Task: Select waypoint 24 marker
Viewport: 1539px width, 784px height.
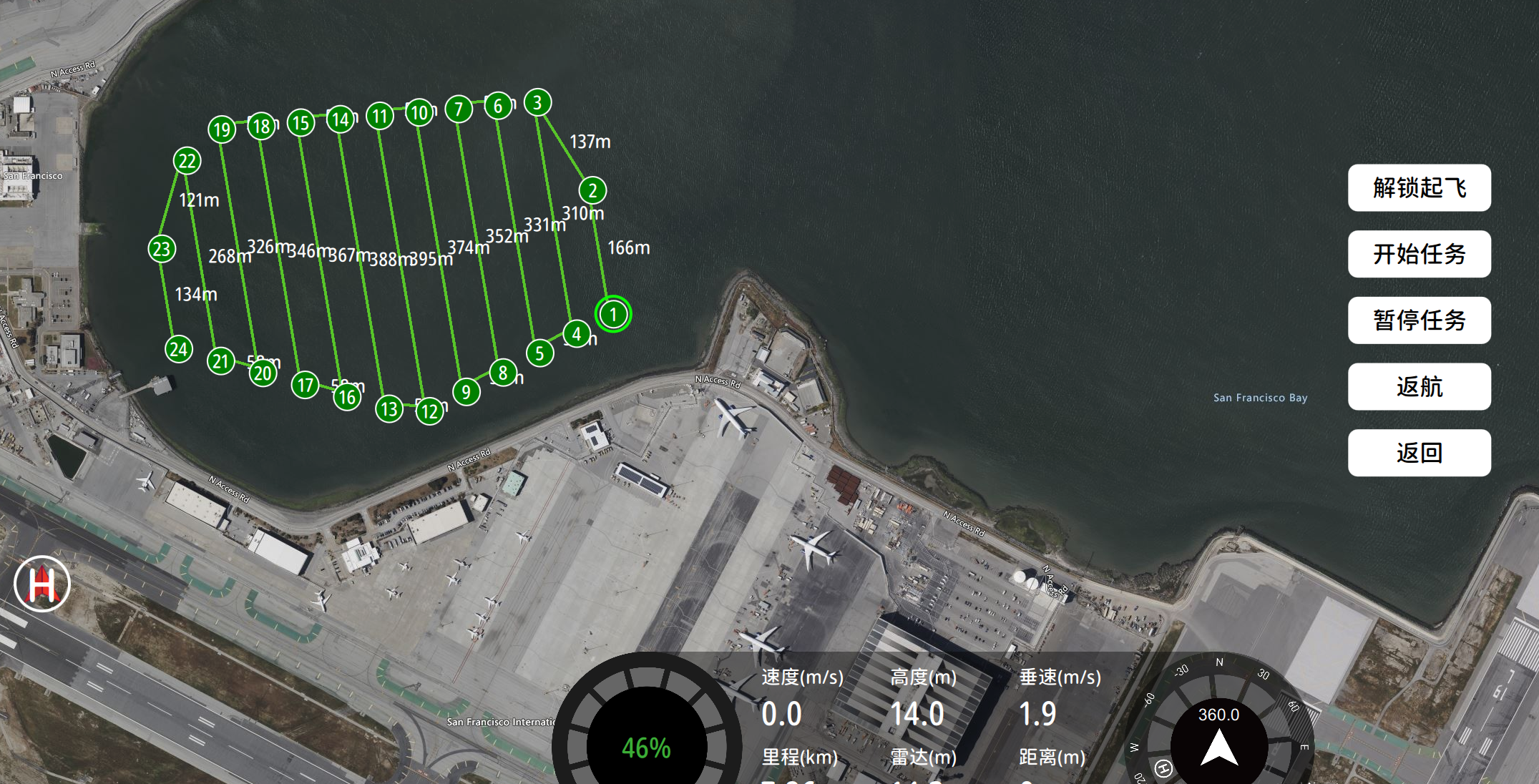Action: pos(179,349)
